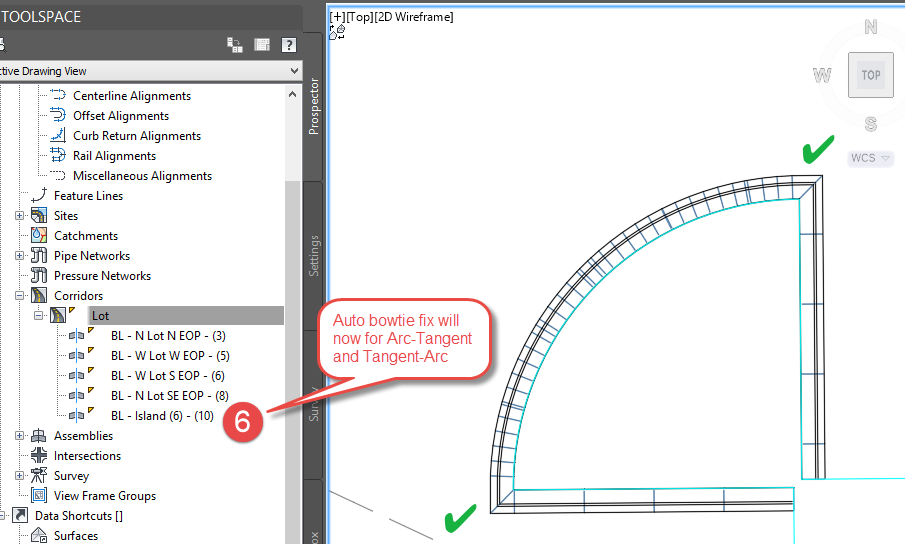Expand the Pipe Networks node
Viewport: 905px width, 544px height.
[20, 255]
